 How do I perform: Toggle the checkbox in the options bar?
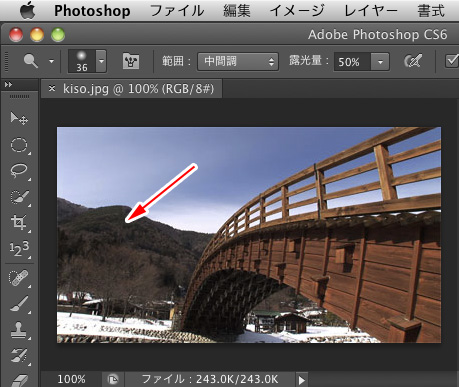point(452,61)
